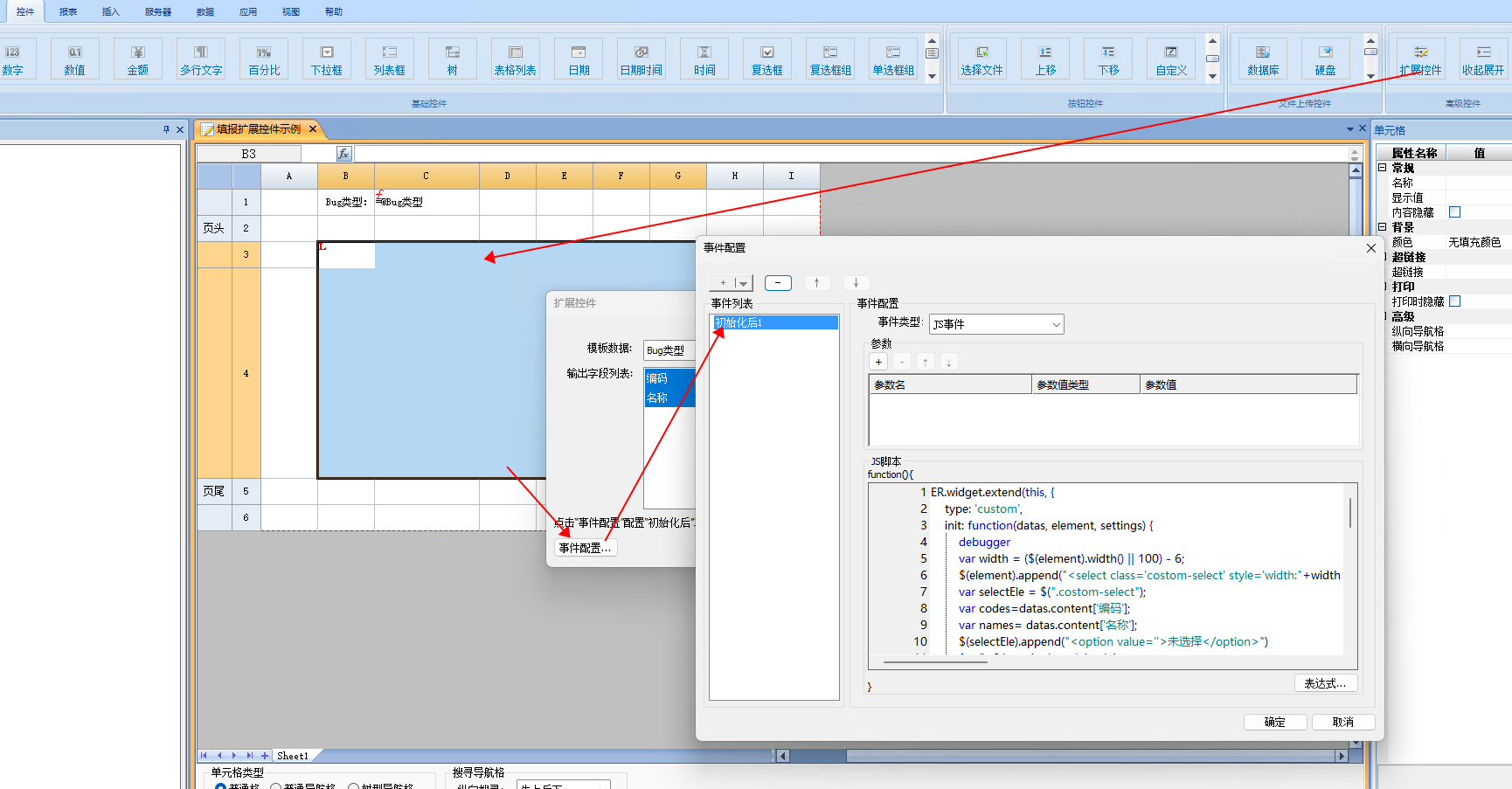
Task: Toggle the 内容隐藏 checkbox
Action: point(1455,212)
